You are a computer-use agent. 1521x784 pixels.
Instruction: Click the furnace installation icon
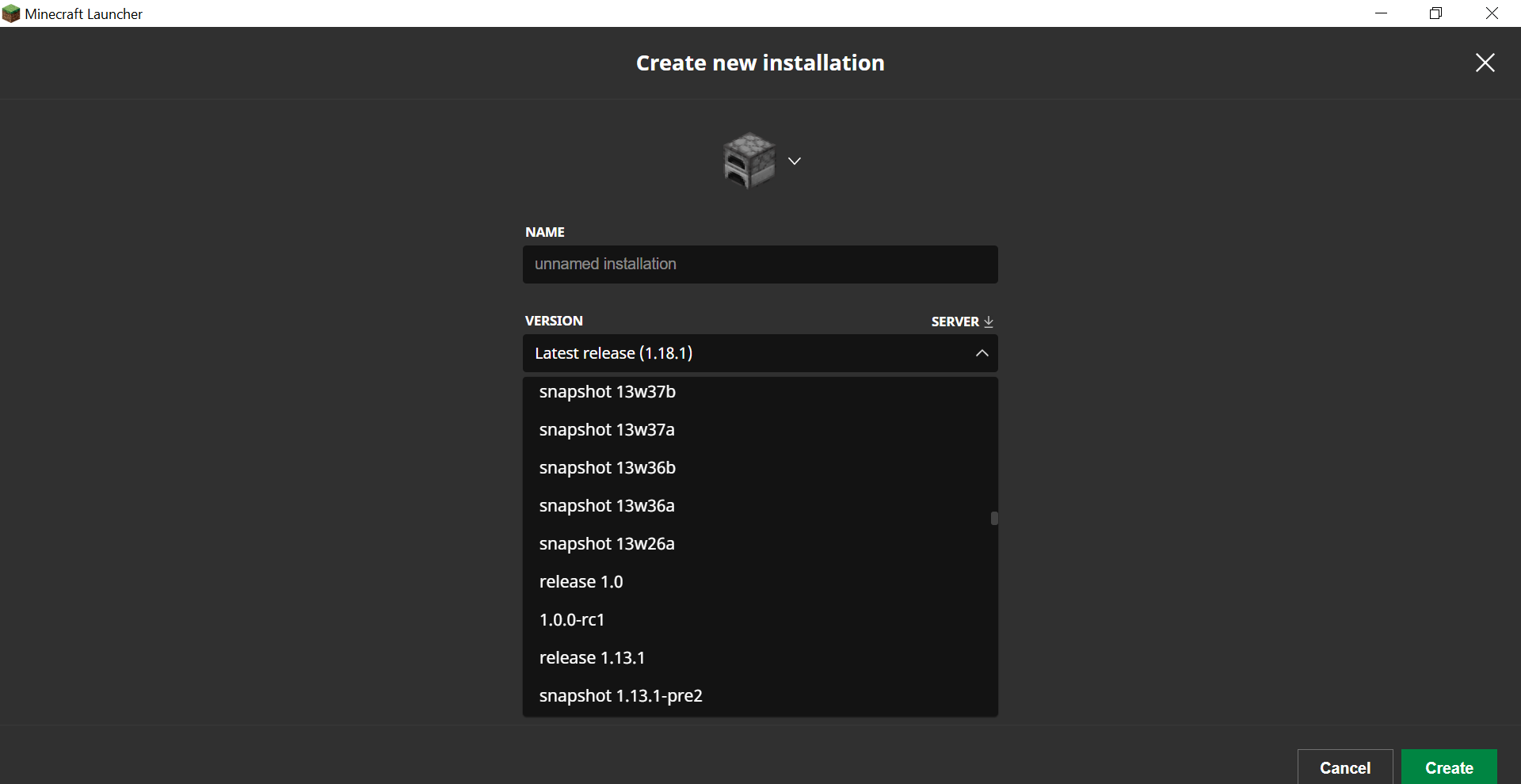(x=749, y=161)
